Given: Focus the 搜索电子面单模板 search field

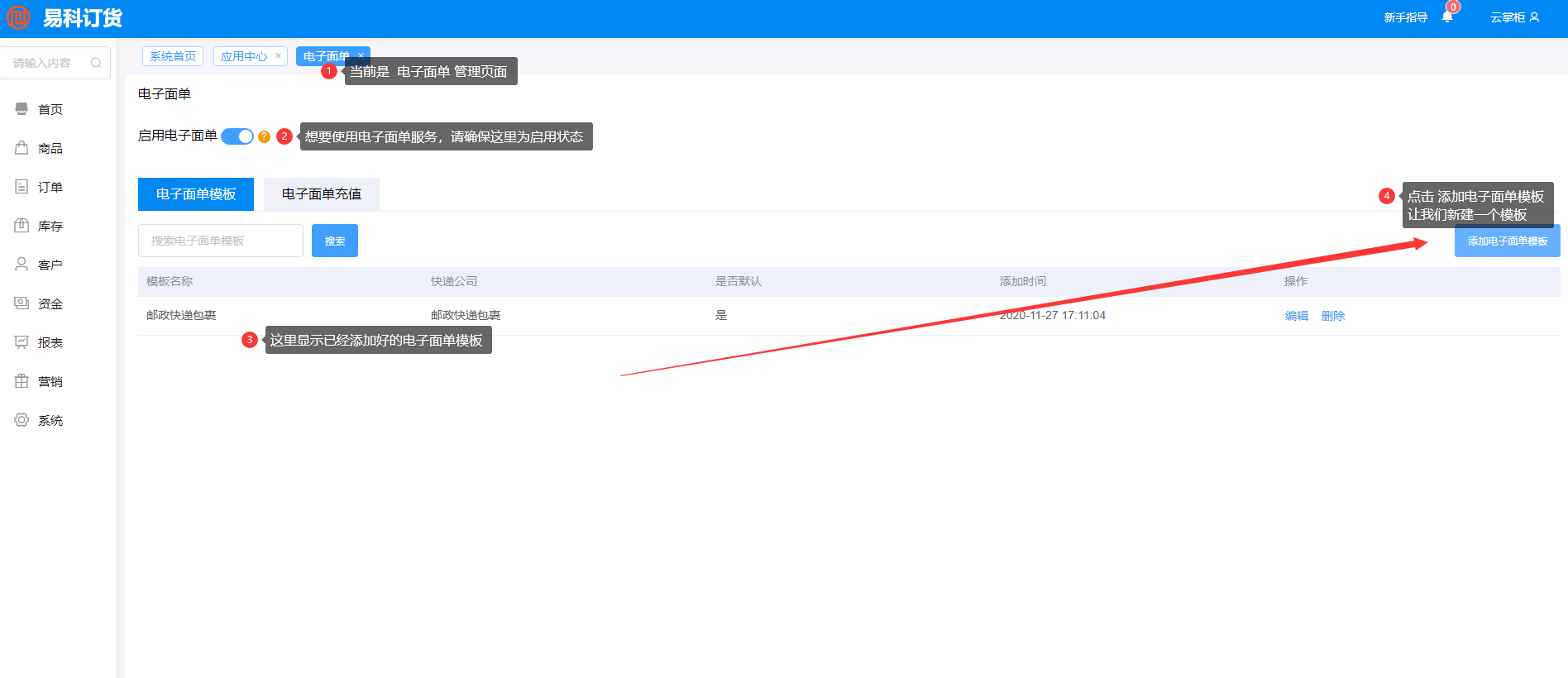Looking at the screenshot, I should point(220,241).
